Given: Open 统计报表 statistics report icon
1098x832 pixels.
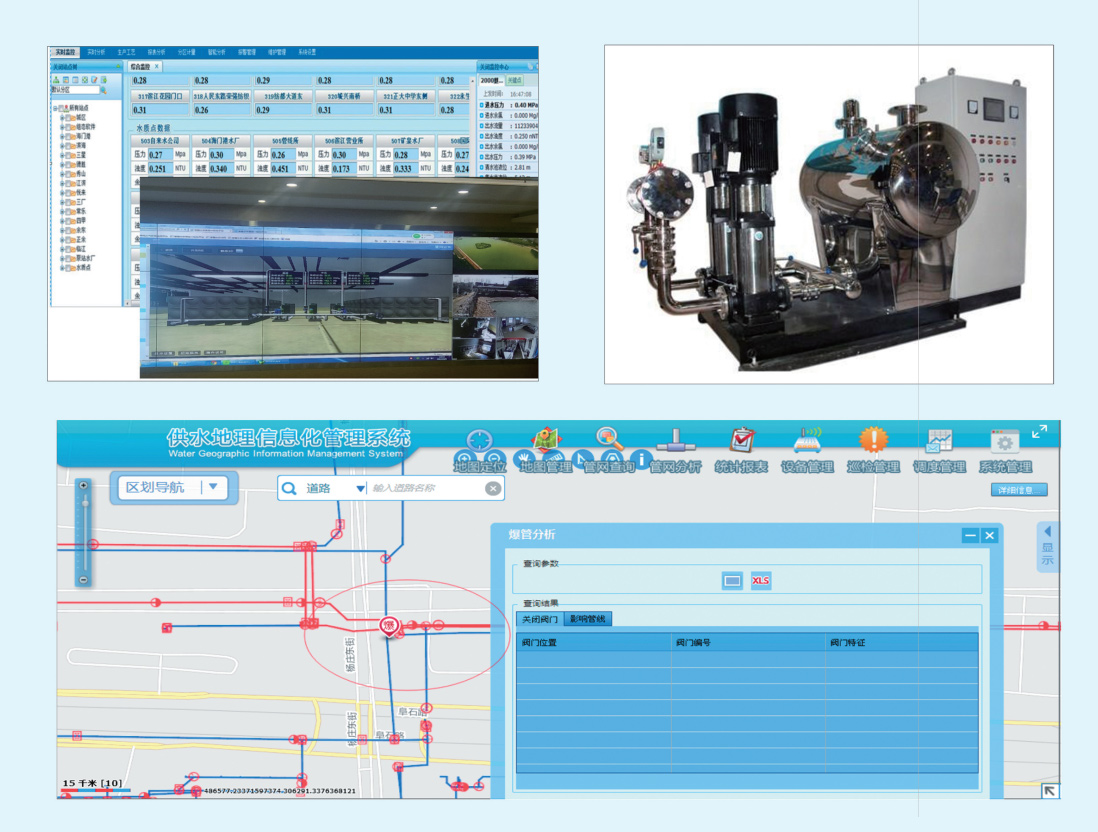Looking at the screenshot, I should pos(741,441).
